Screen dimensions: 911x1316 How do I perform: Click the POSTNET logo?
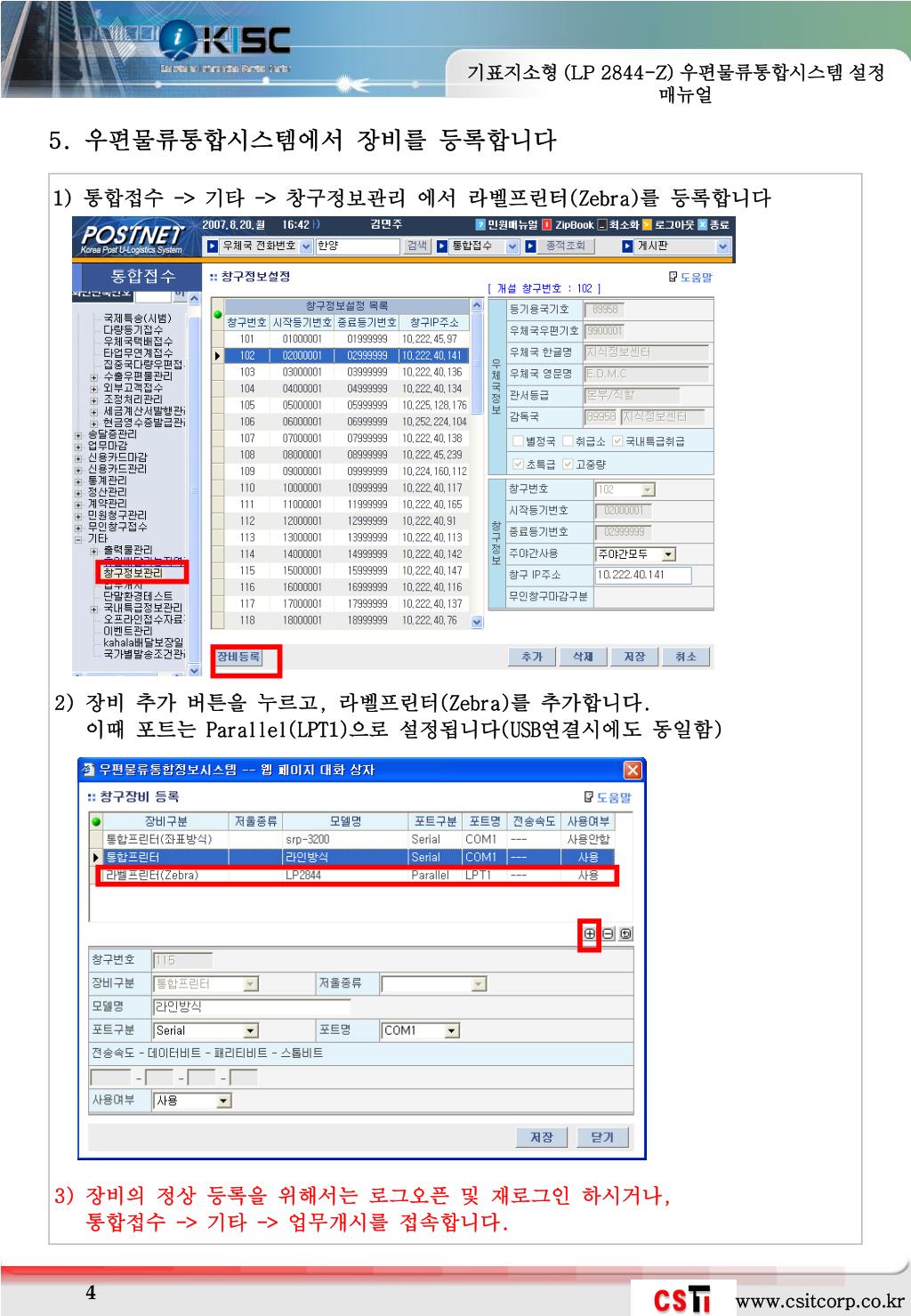(132, 238)
